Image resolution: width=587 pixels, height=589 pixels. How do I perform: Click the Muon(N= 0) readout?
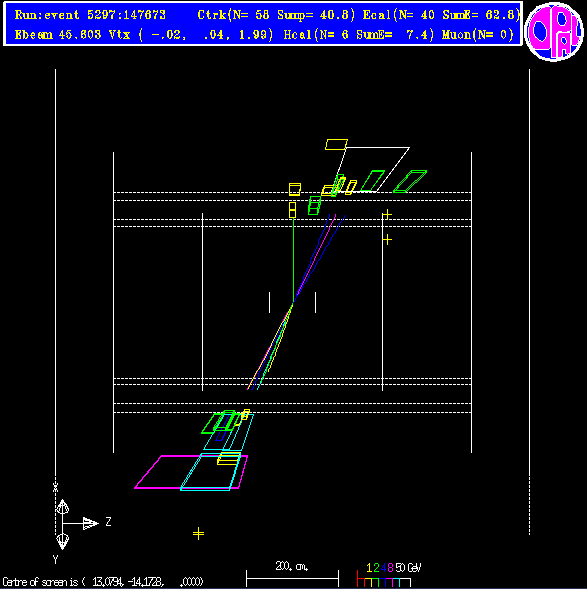(x=478, y=35)
